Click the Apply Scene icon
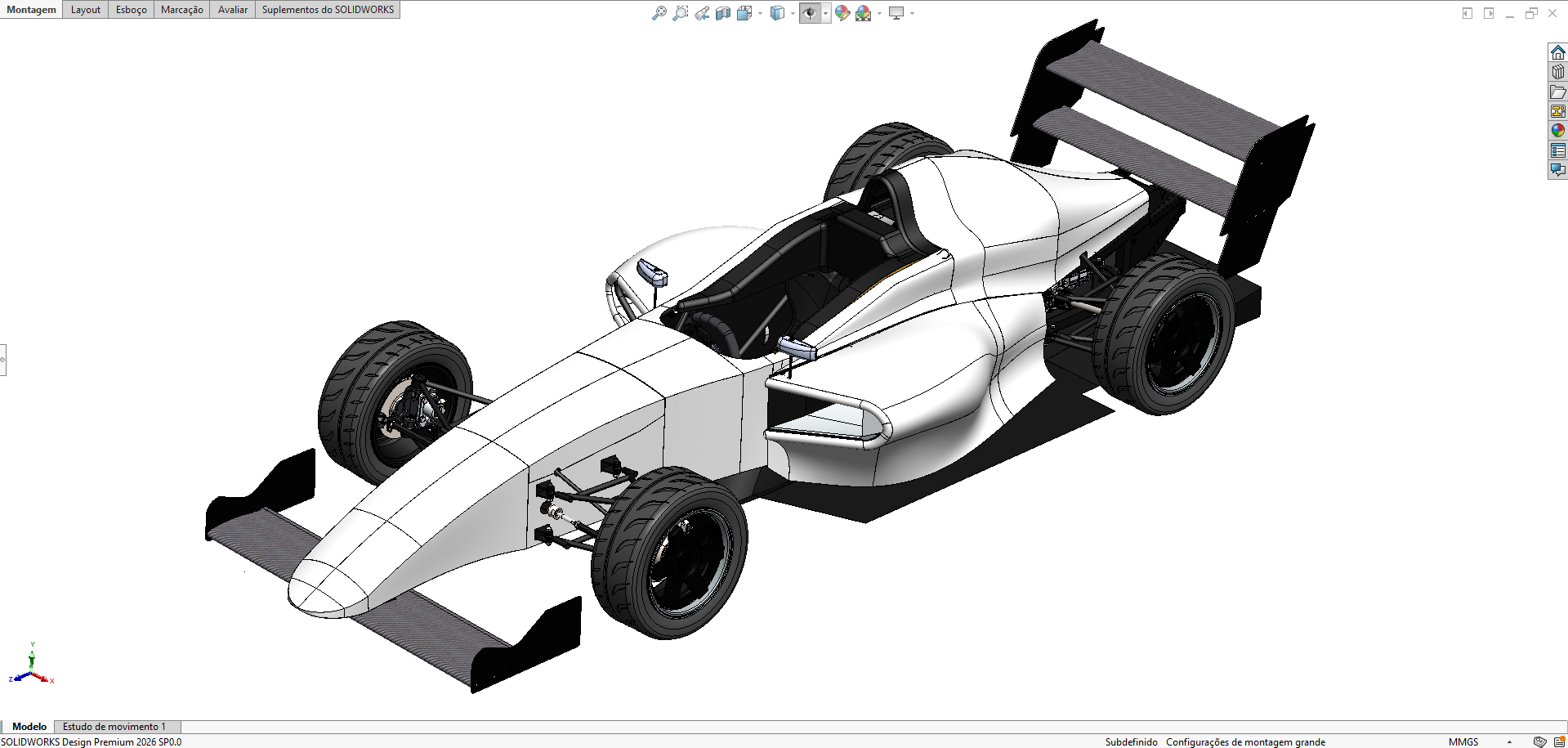 point(863,13)
